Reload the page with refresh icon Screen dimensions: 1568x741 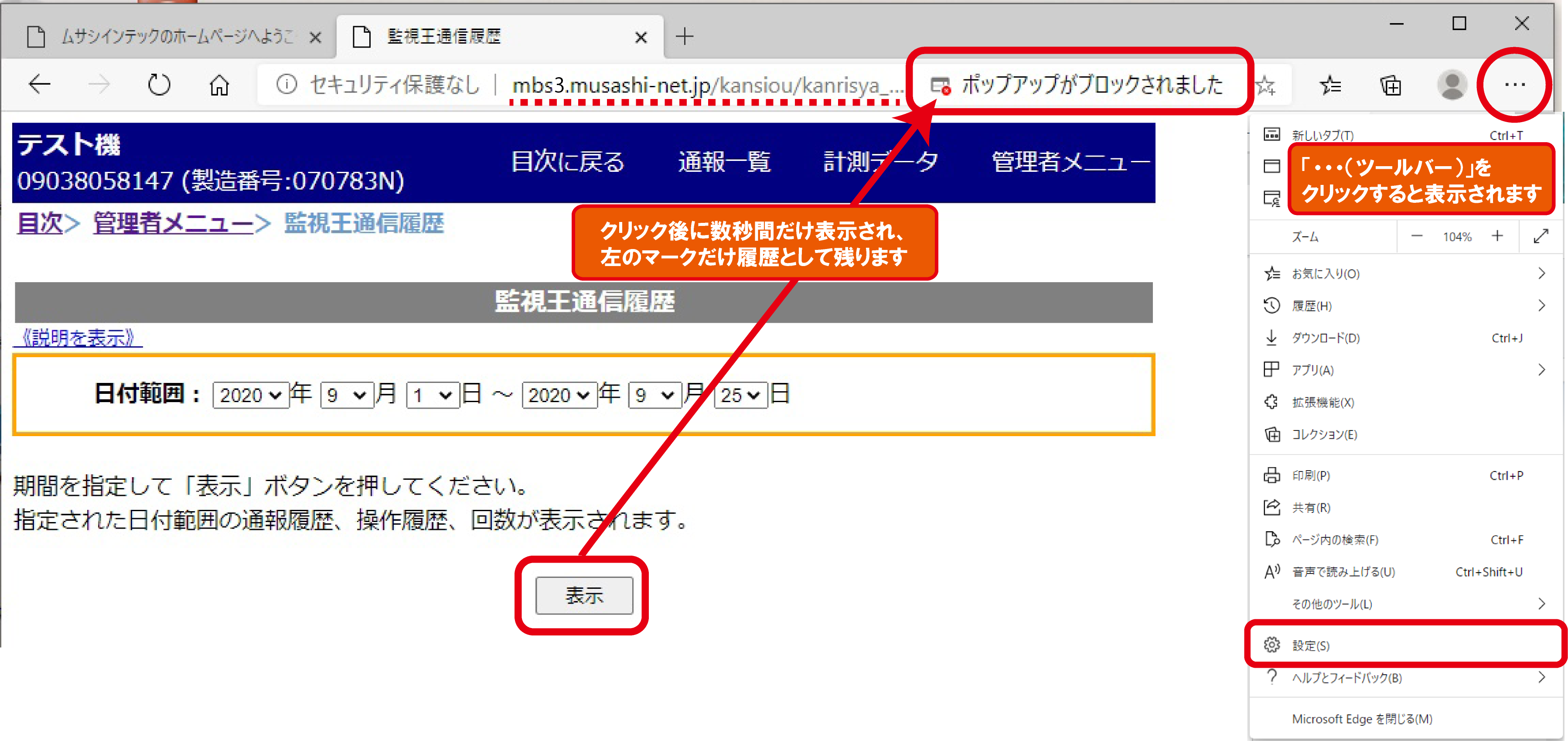coord(160,85)
